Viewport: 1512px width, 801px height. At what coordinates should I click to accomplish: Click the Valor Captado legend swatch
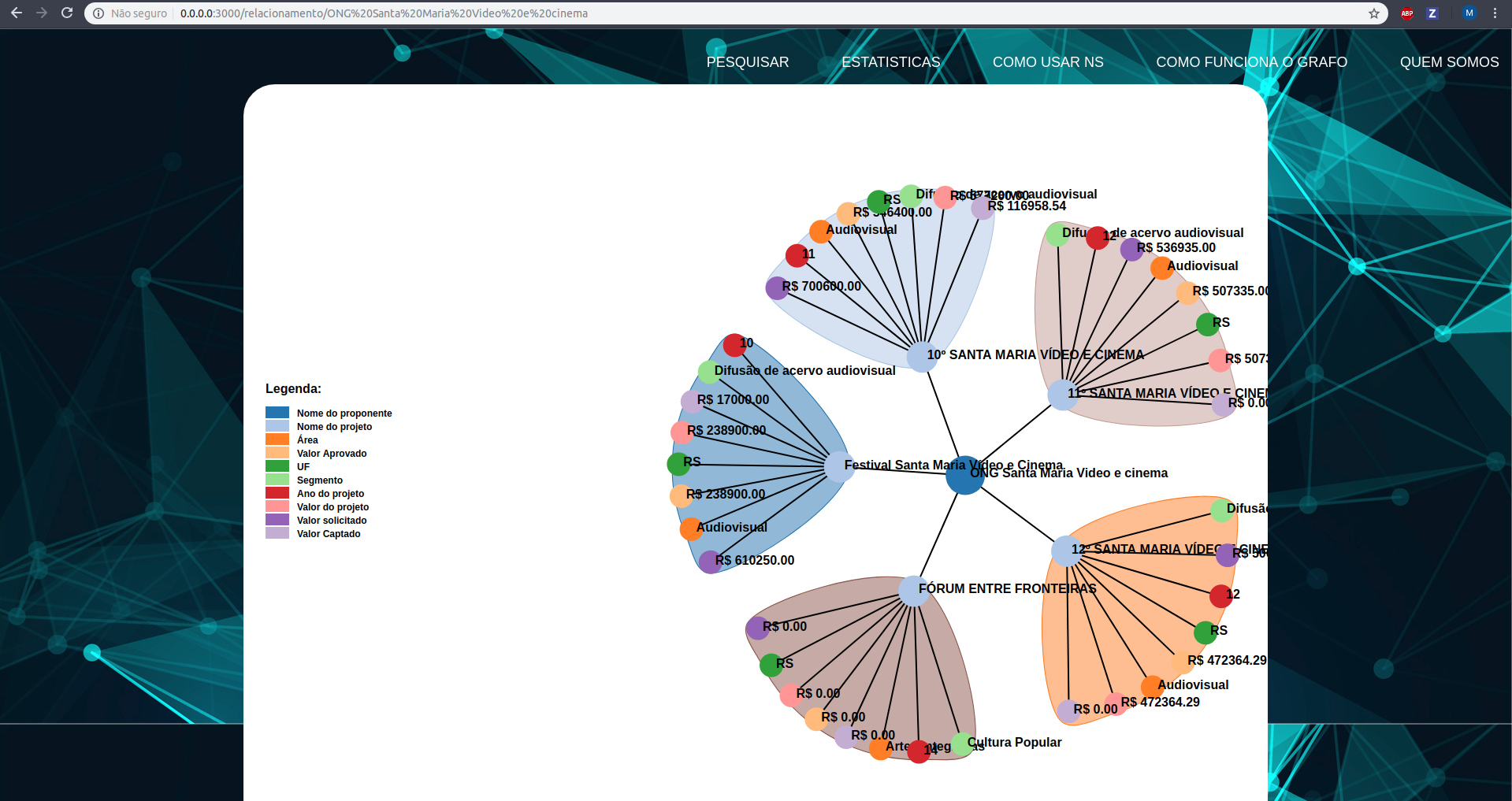click(x=277, y=533)
